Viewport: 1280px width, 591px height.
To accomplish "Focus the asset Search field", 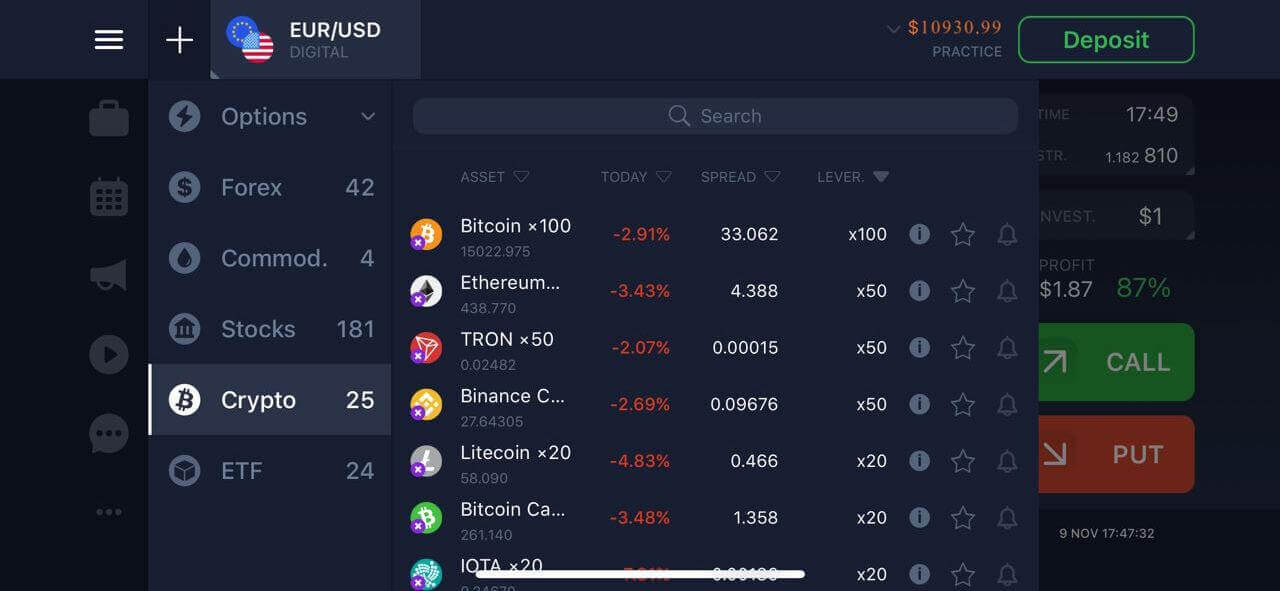I will click(715, 116).
